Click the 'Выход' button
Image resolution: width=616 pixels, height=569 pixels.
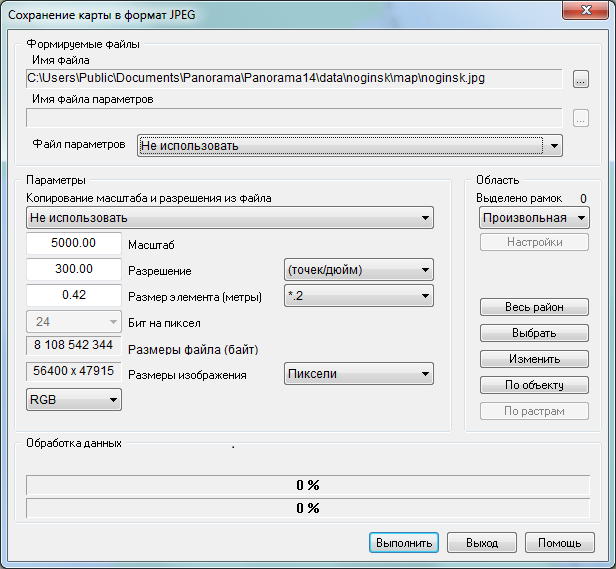[481, 543]
